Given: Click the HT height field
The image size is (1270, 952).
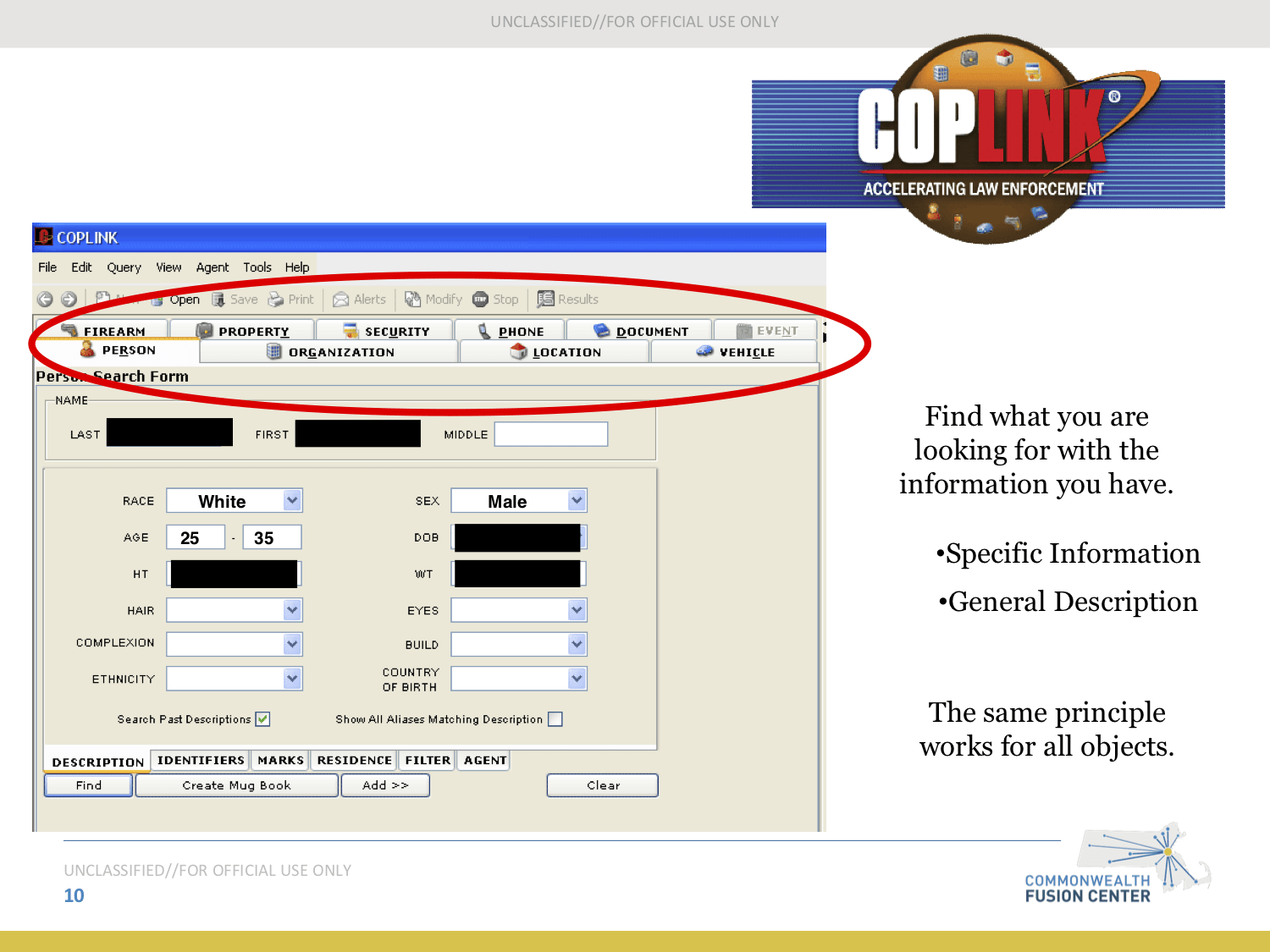Looking at the screenshot, I should 234,574.
